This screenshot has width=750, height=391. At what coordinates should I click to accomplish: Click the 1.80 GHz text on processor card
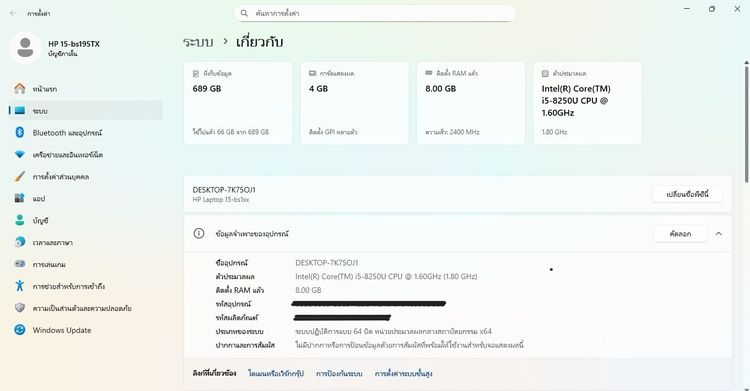coord(554,132)
